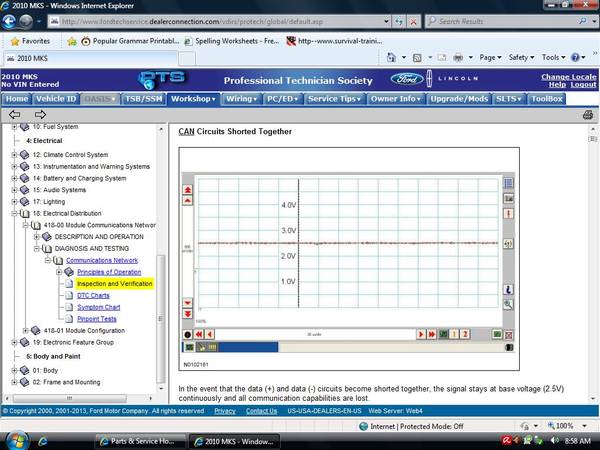
Task: Click the double up-arrow on the oscilloscope
Action: (188, 190)
